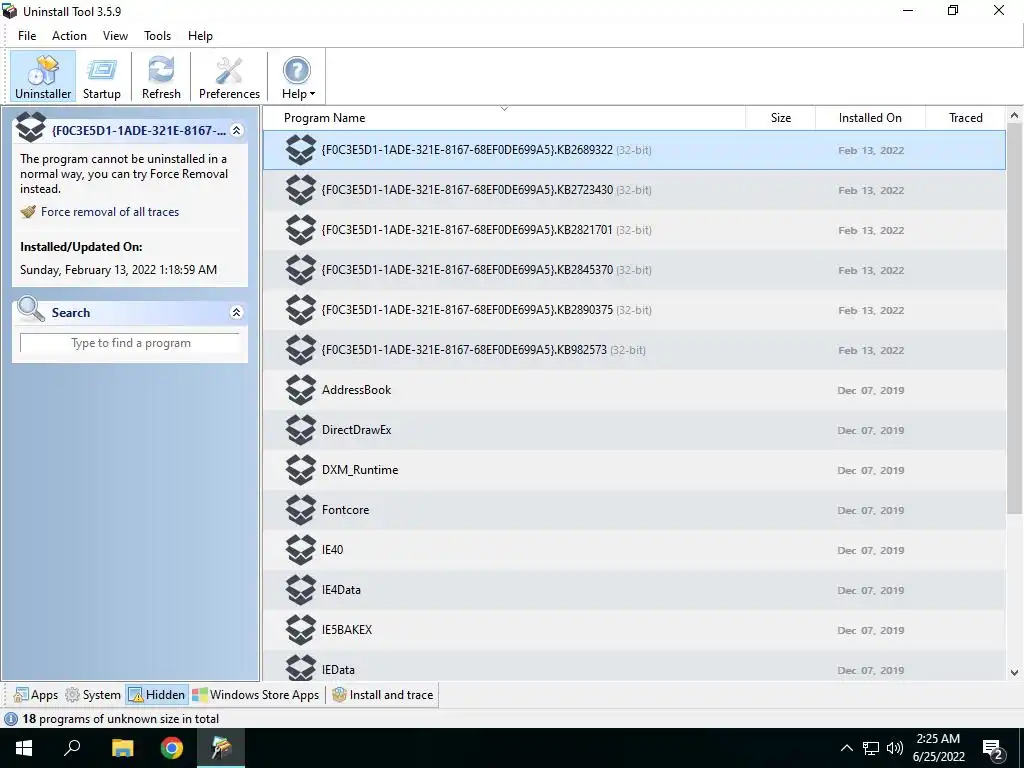Screen dimensions: 1024x768
Task: Click the broom icon beside Force removal
Action: 28,212
